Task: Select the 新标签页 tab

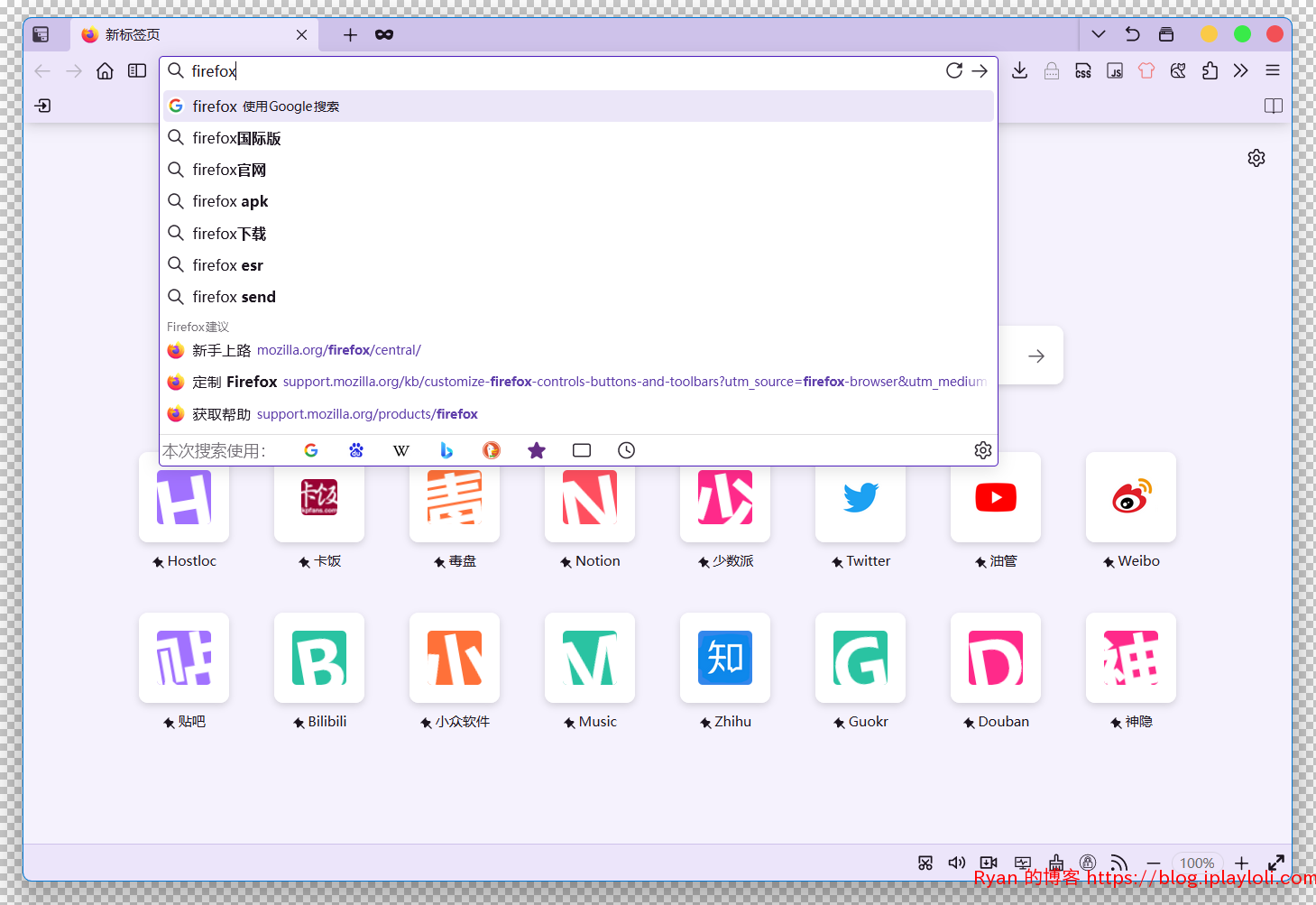Action: [x=194, y=34]
